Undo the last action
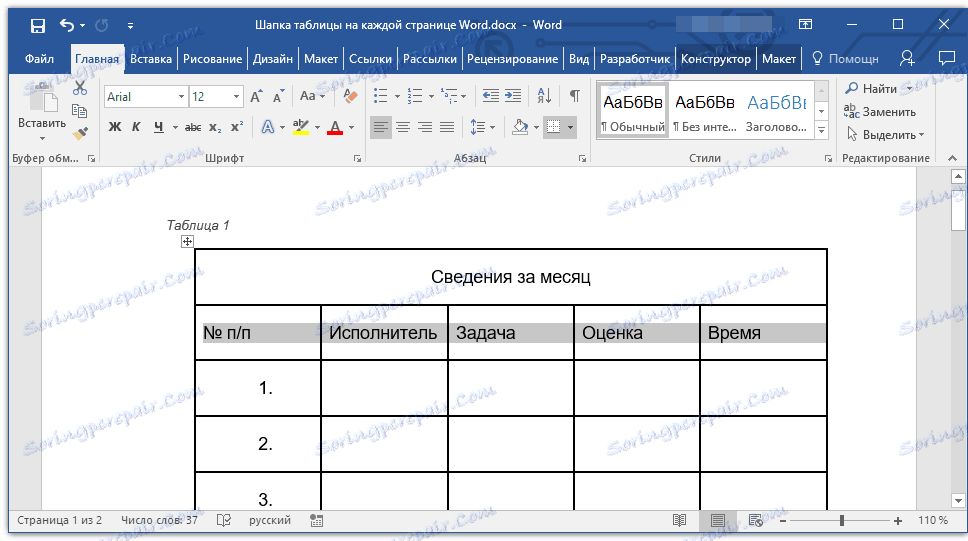968x541 pixels. (x=67, y=25)
